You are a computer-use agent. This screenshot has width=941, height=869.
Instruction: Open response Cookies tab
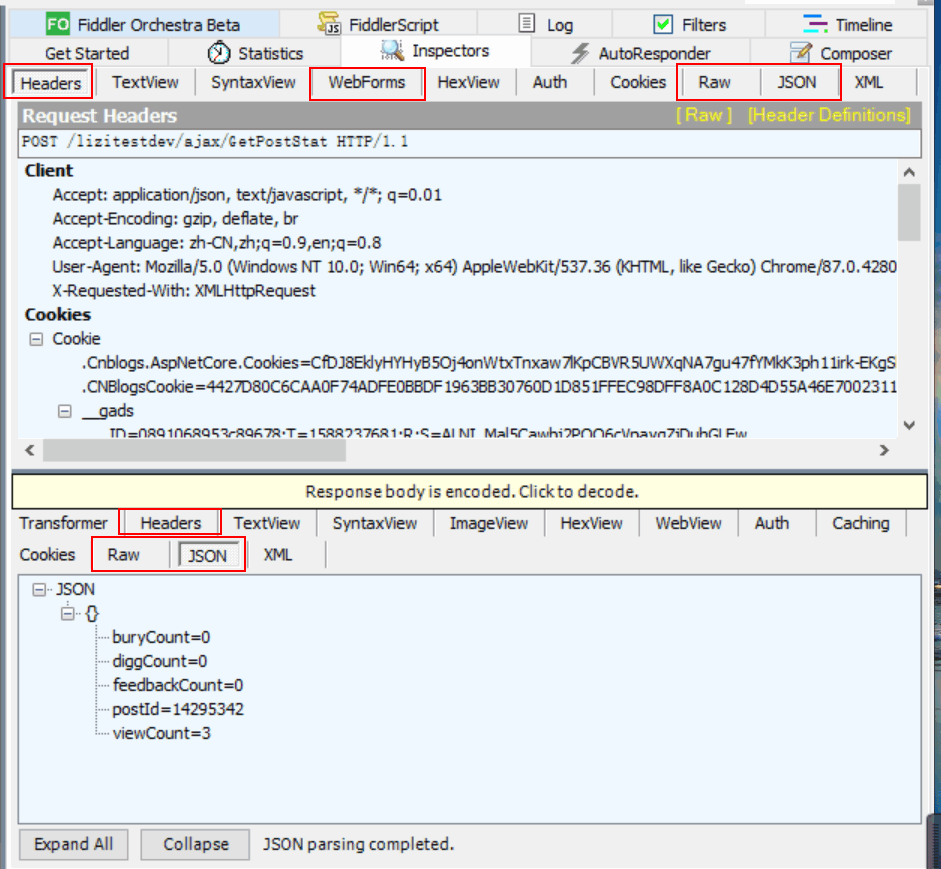pyautogui.click(x=47, y=555)
